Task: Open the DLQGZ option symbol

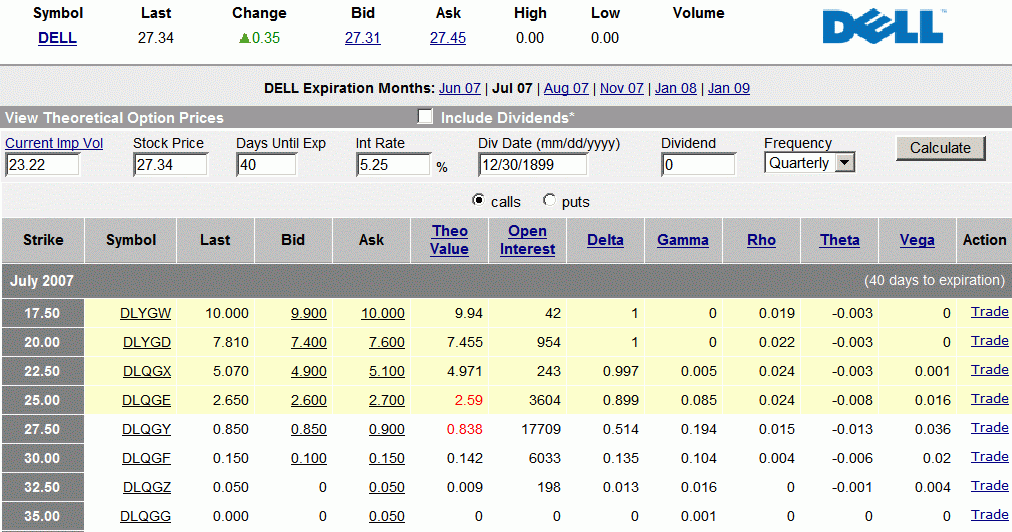Action: coord(147,487)
